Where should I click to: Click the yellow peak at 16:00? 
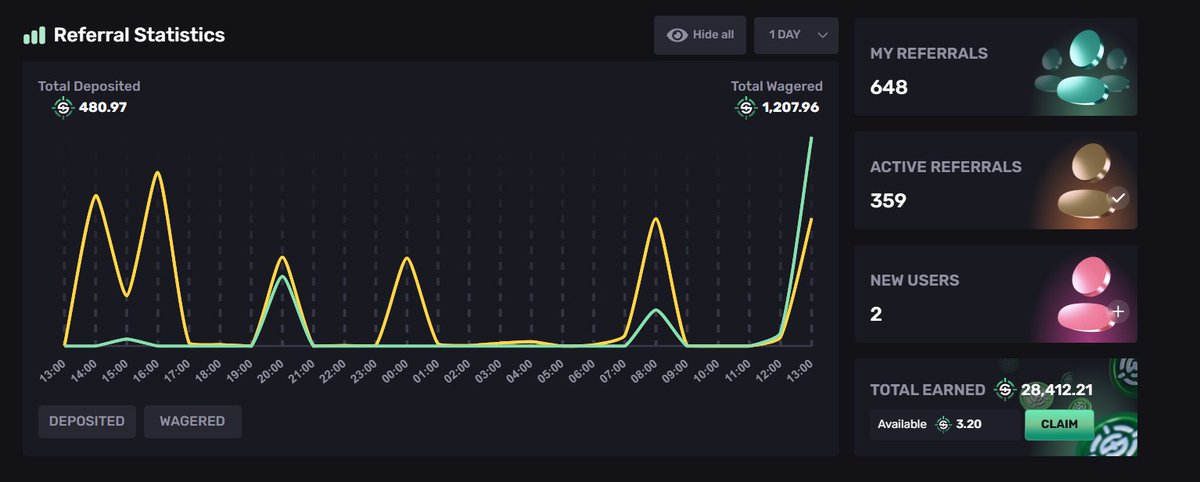click(x=157, y=173)
